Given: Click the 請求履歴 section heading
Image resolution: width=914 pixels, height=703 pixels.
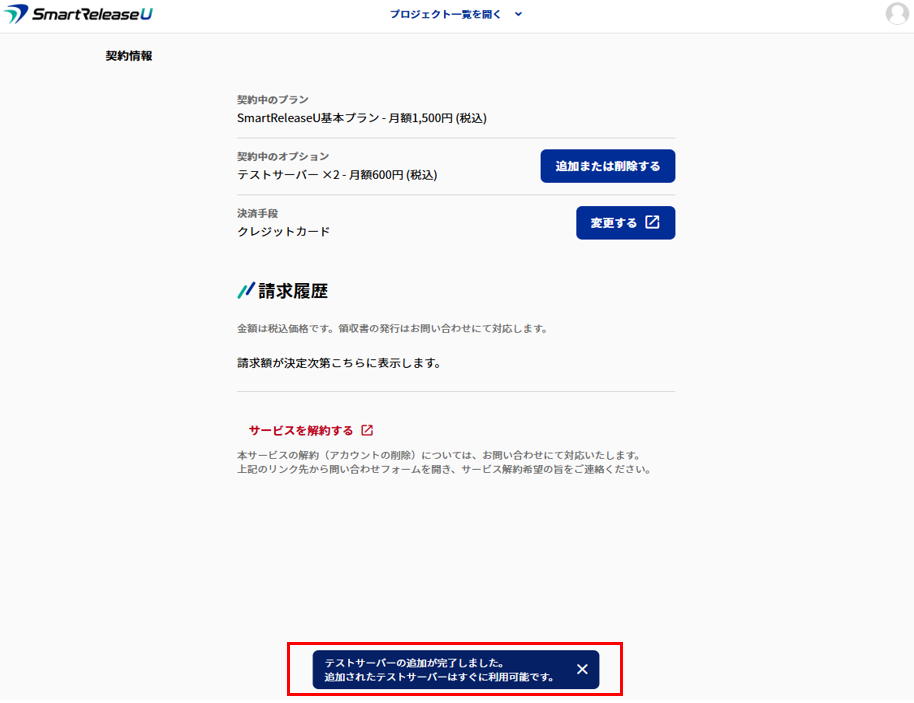Looking at the screenshot, I should (x=293, y=291).
